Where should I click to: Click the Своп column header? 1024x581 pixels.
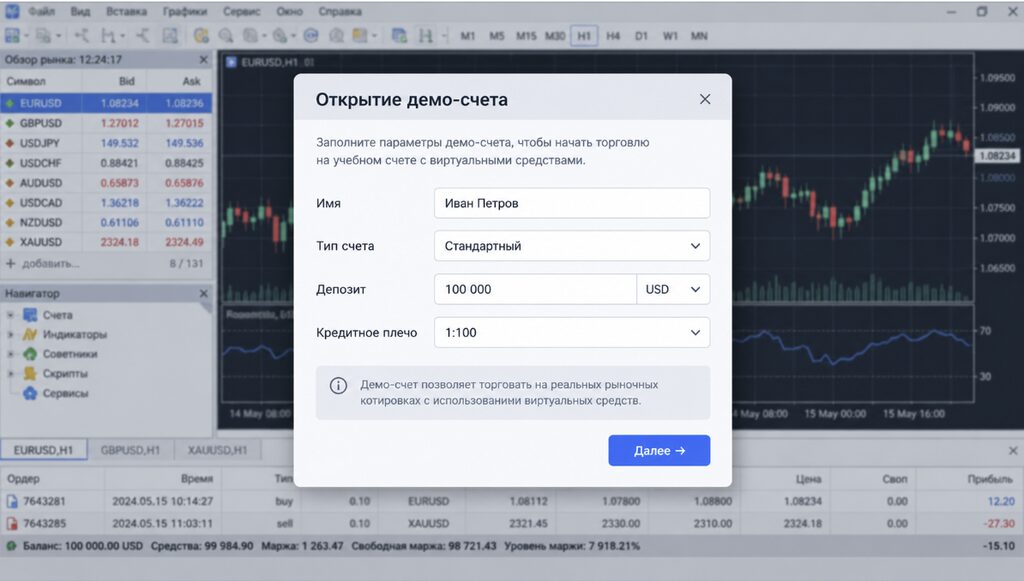click(x=895, y=479)
